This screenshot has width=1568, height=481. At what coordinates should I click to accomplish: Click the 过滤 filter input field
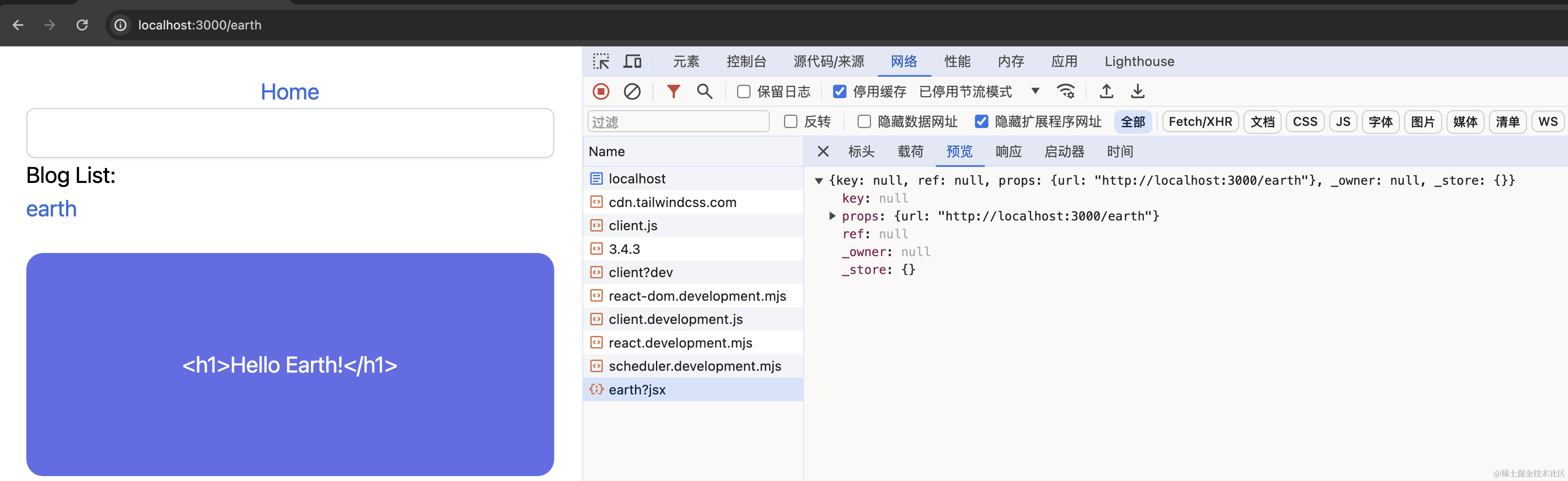[x=678, y=122]
